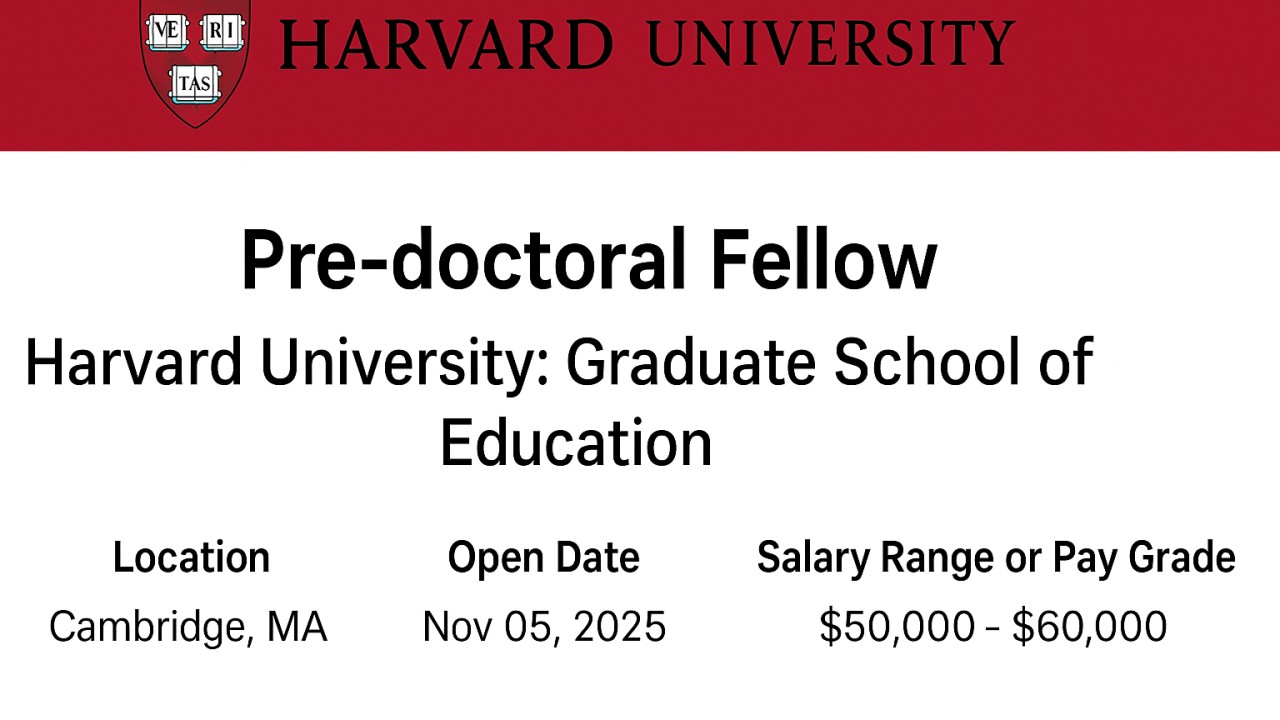Click the word "Education" below the department line

(576, 442)
